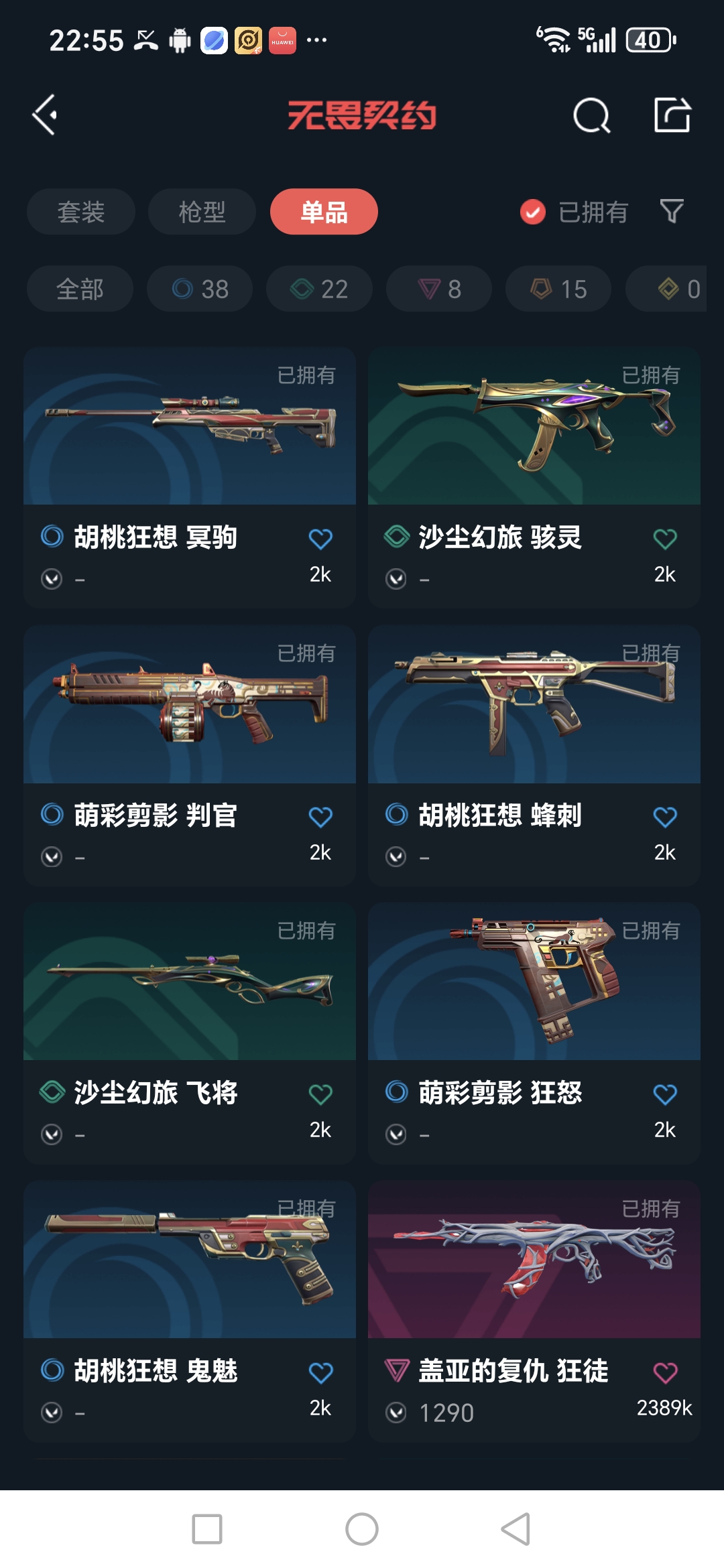The height and width of the screenshot is (1568, 724).
Task: Like the 胡桃狂想 冥驹 heart icon
Action: [320, 538]
